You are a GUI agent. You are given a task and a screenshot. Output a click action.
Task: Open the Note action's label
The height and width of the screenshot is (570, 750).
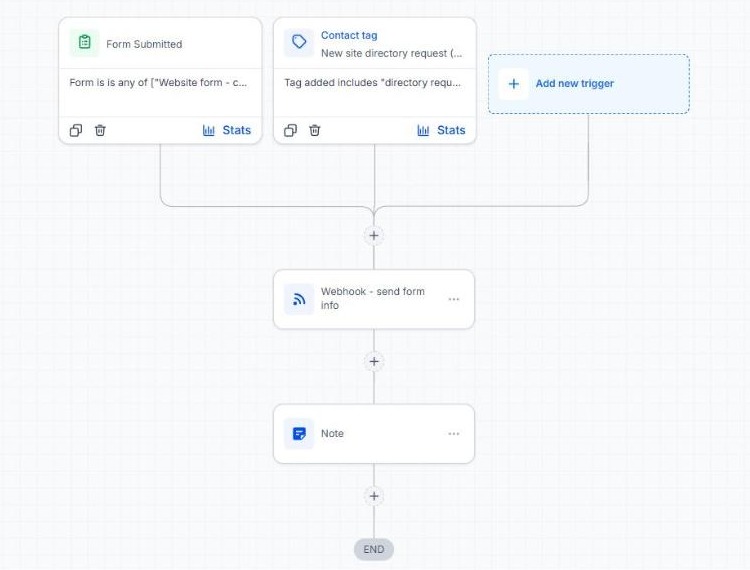pos(332,433)
